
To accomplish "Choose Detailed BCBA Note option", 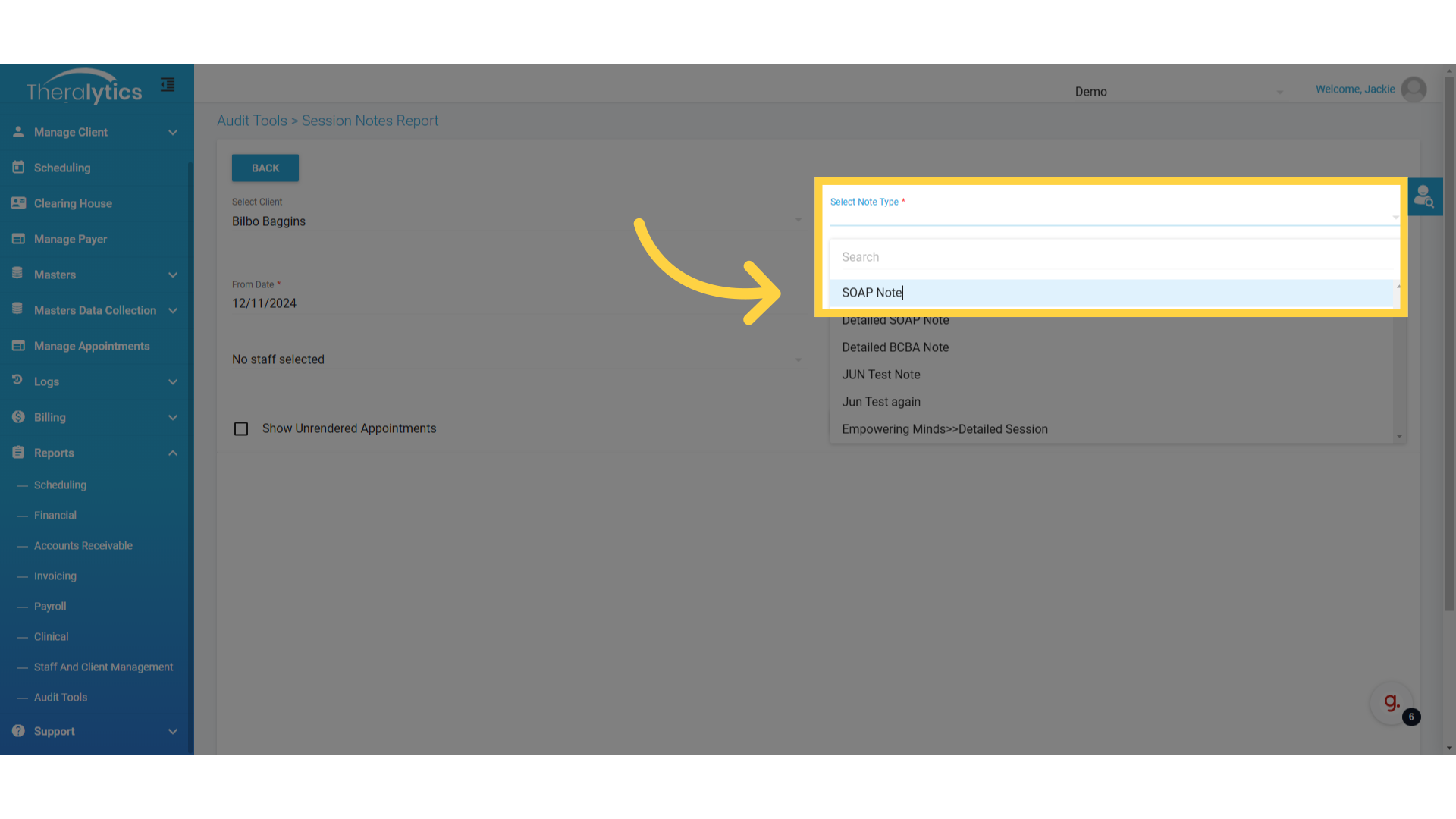I will tap(895, 347).
